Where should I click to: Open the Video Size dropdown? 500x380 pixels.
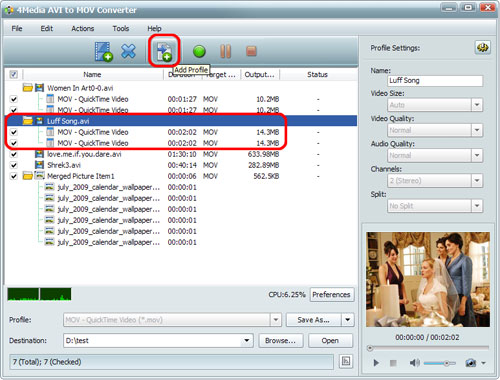pyautogui.click(x=477, y=105)
